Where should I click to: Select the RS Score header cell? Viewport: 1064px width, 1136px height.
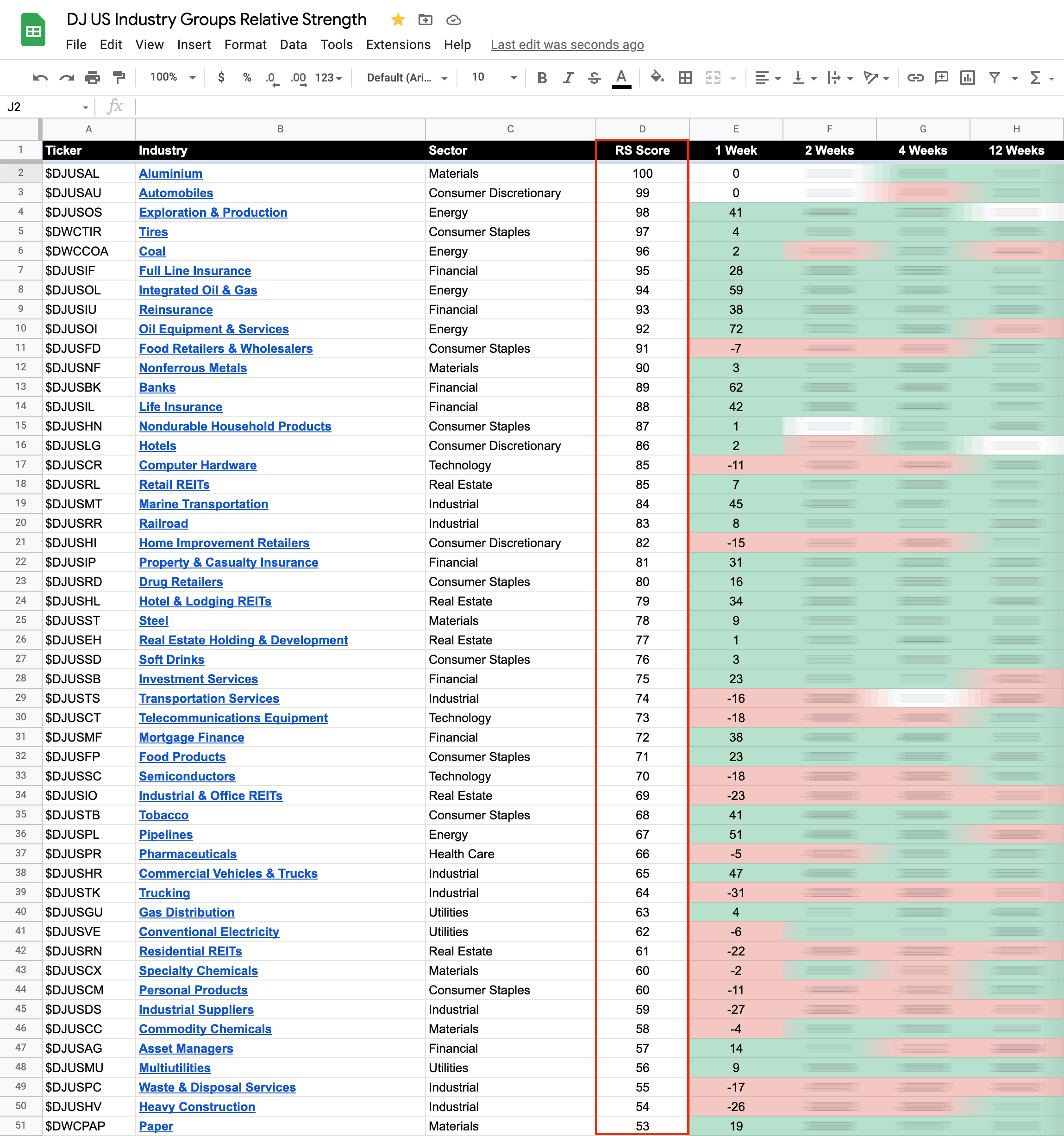click(x=642, y=150)
